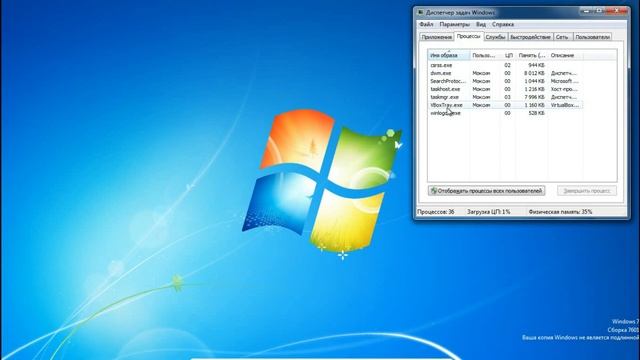Viewport: 640px width, 360px height.
Task: Close the Task Manager window
Action: (616, 11)
